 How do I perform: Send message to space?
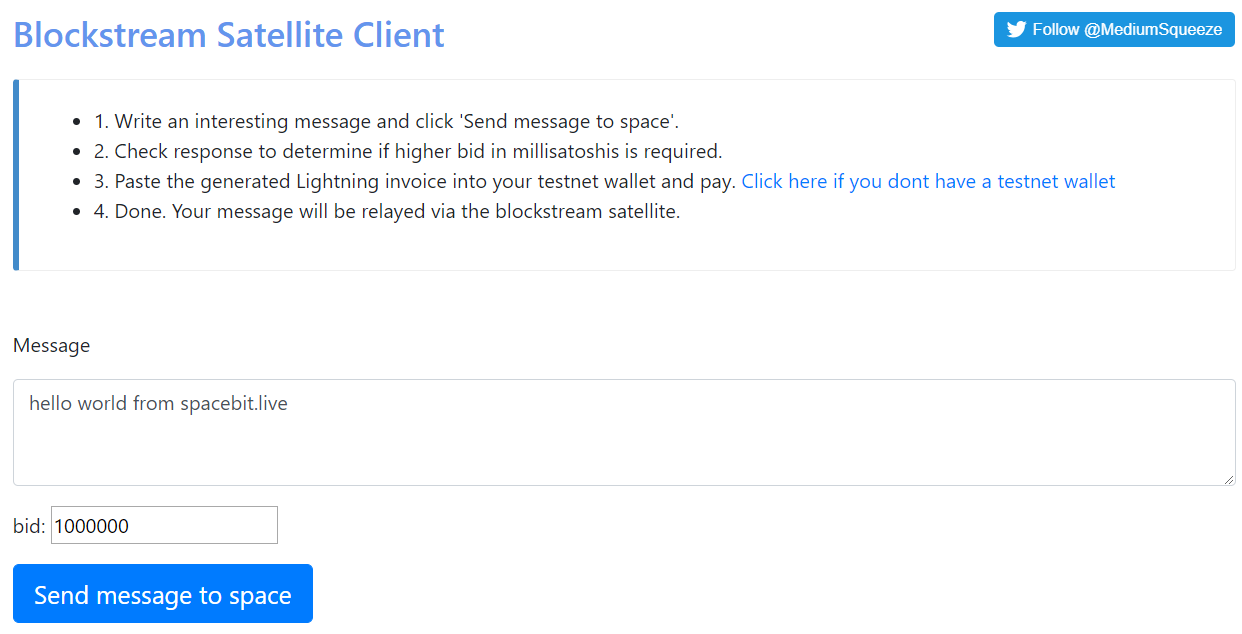coord(163,594)
